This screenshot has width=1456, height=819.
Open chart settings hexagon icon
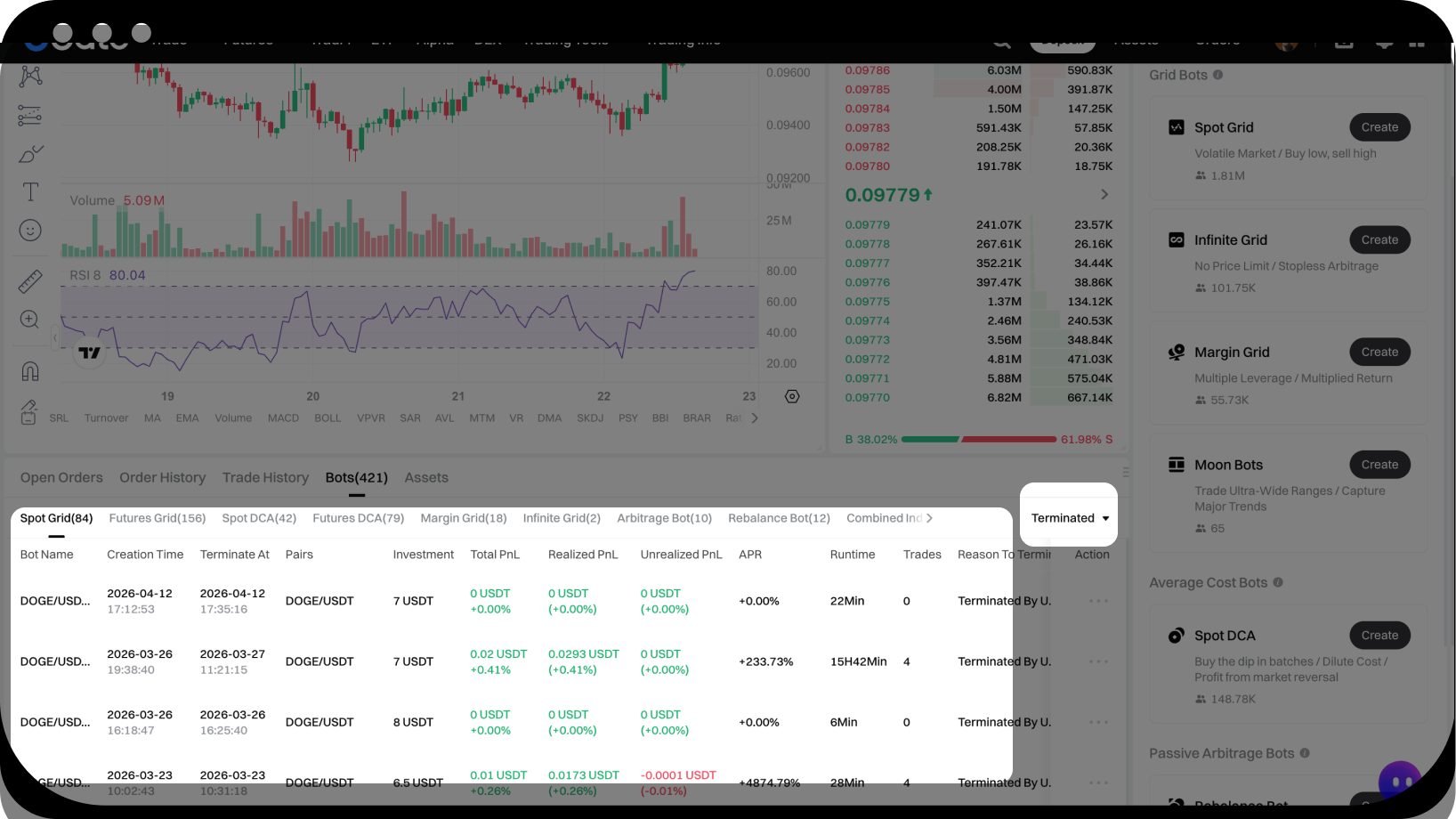point(792,396)
